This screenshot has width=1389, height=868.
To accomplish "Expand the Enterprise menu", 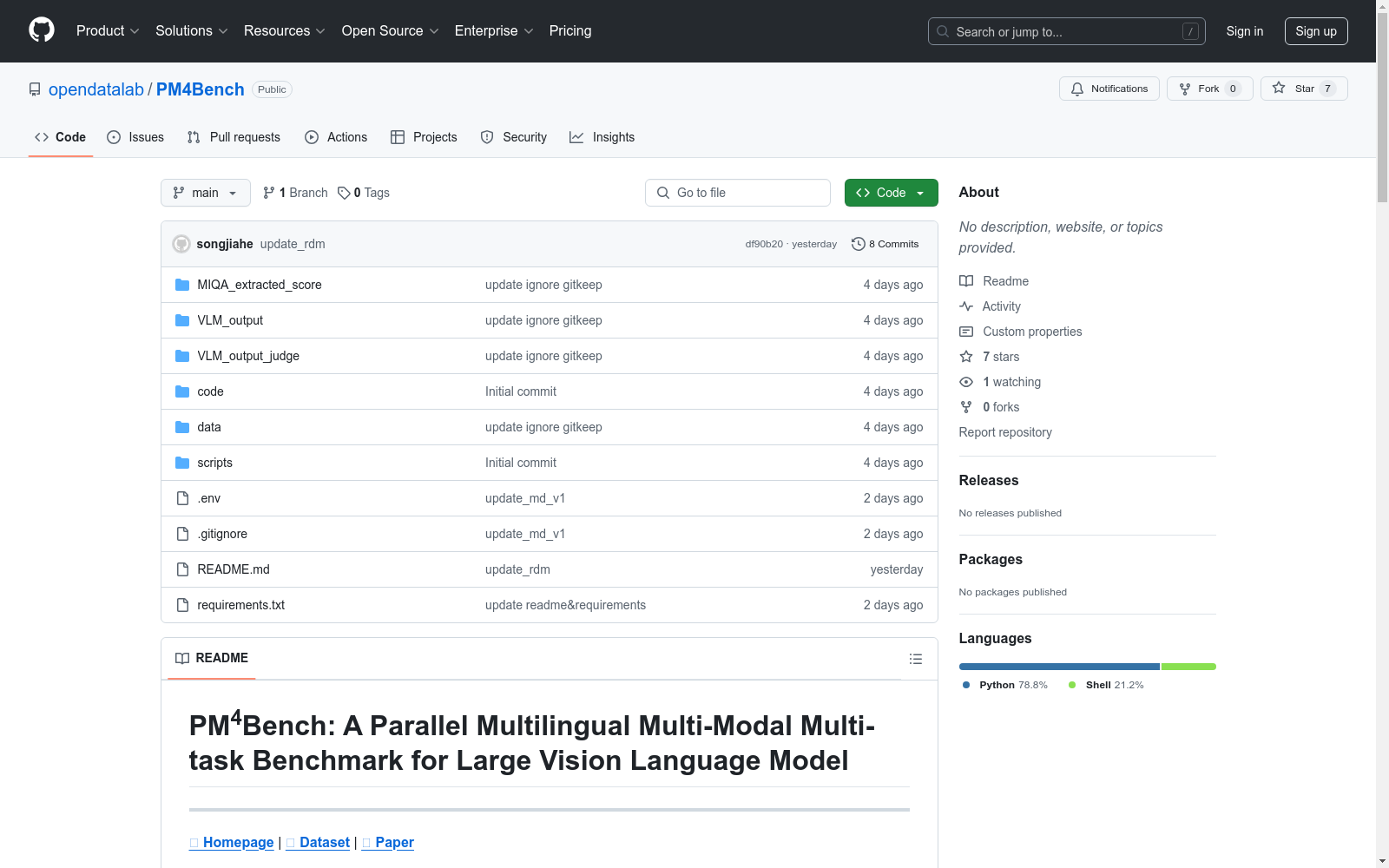I will [493, 30].
